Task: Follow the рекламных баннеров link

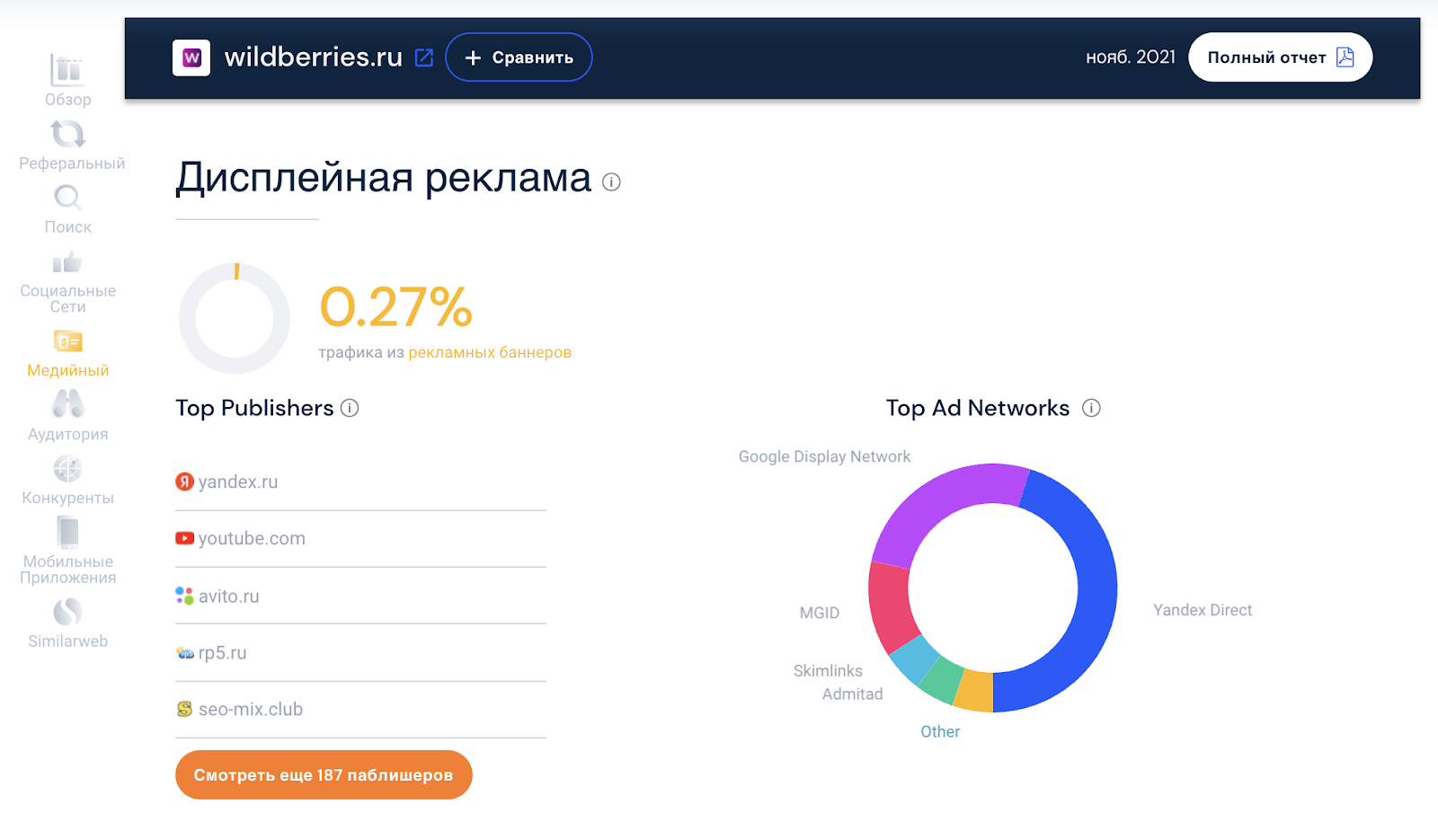Action: 490,352
